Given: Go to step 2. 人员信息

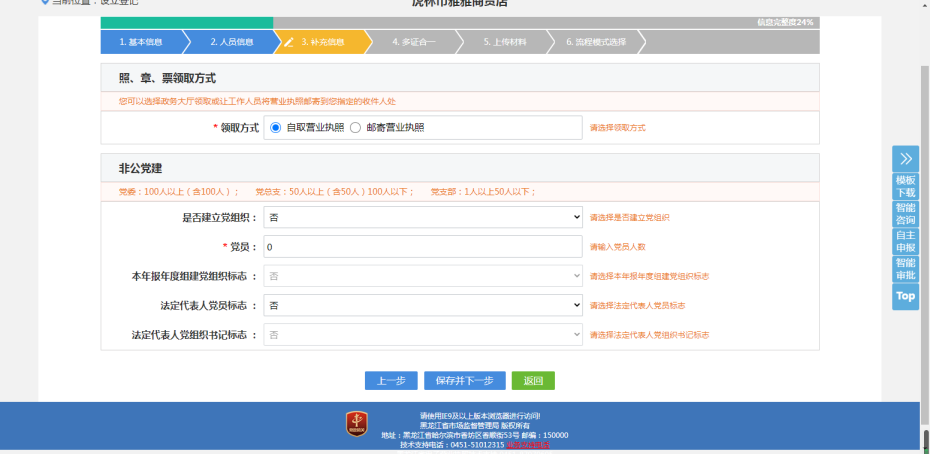Looking at the screenshot, I should point(232,42).
